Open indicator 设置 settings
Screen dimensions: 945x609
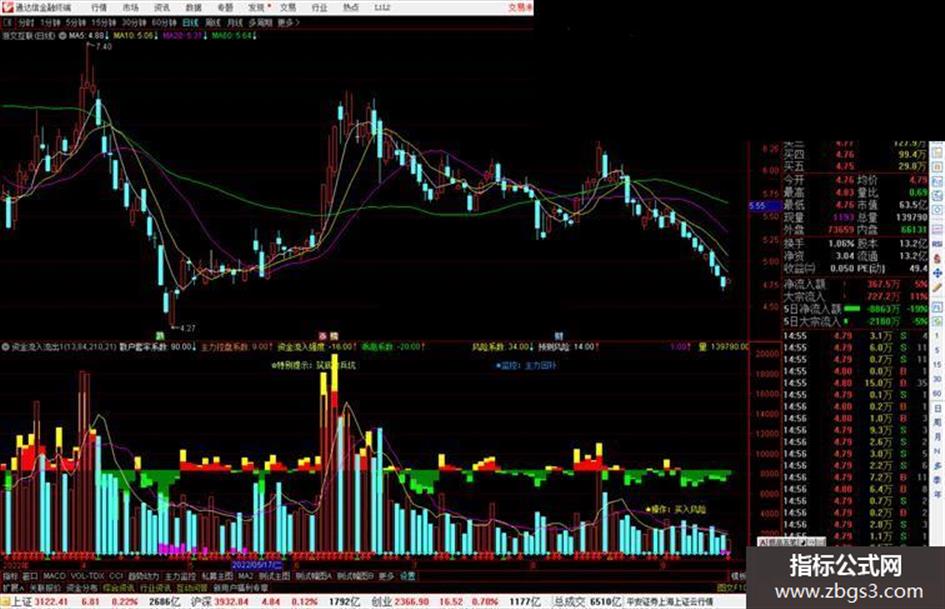click(408, 576)
